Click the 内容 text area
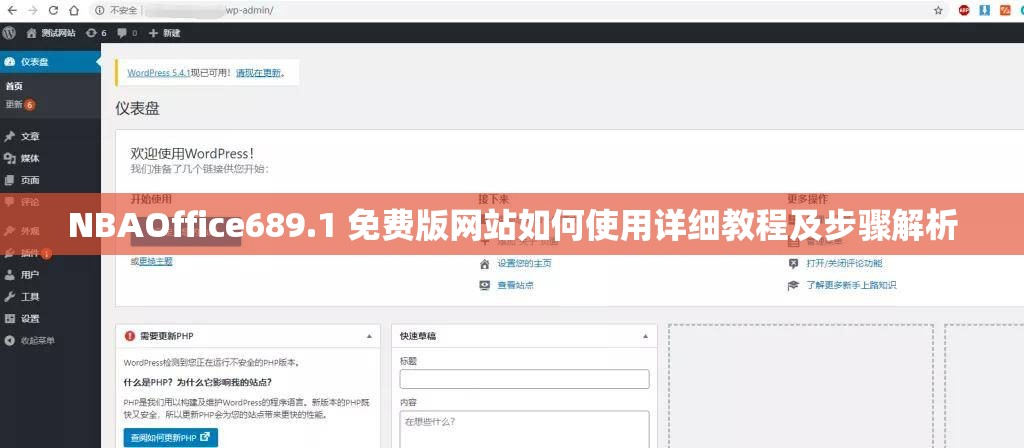 pyautogui.click(x=524, y=429)
